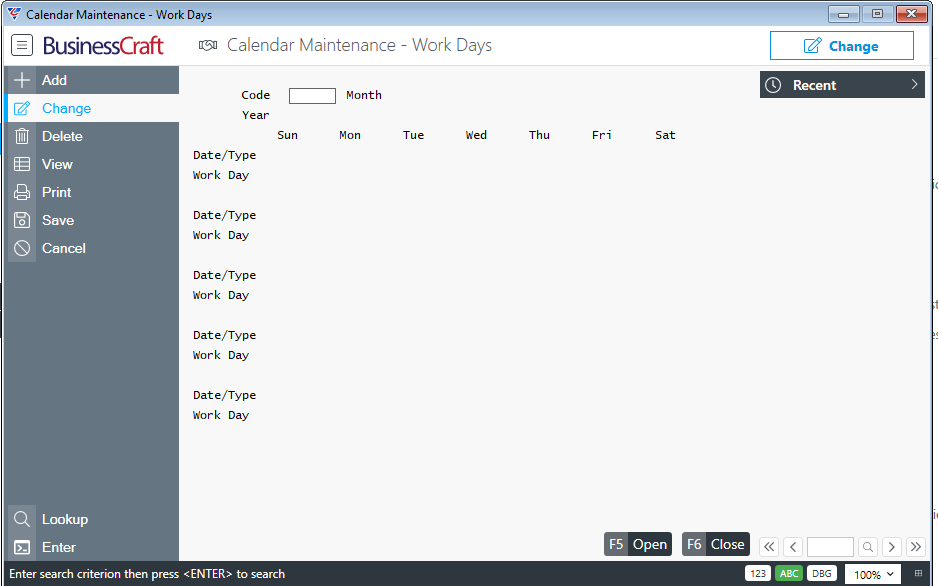
Task: Go to the next record with the right arrow
Action: click(x=892, y=547)
